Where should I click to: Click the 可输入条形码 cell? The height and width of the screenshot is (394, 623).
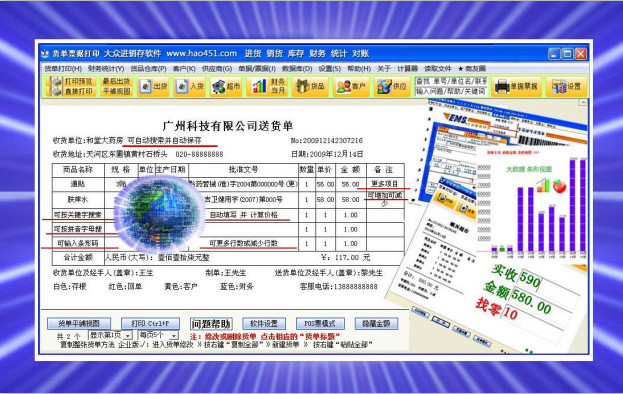click(78, 243)
